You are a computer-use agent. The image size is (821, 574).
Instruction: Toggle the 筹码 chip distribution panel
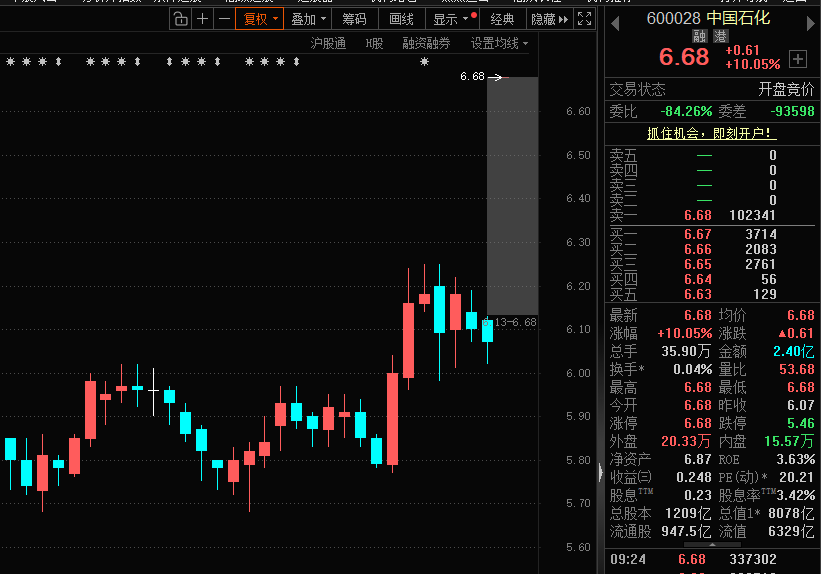coord(354,18)
